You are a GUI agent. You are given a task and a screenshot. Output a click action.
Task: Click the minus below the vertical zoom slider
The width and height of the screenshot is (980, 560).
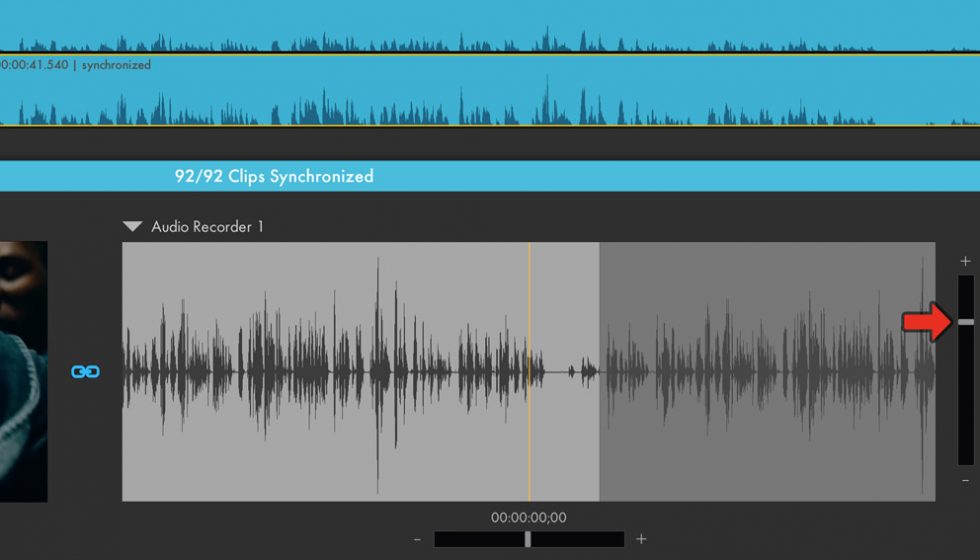tap(965, 481)
